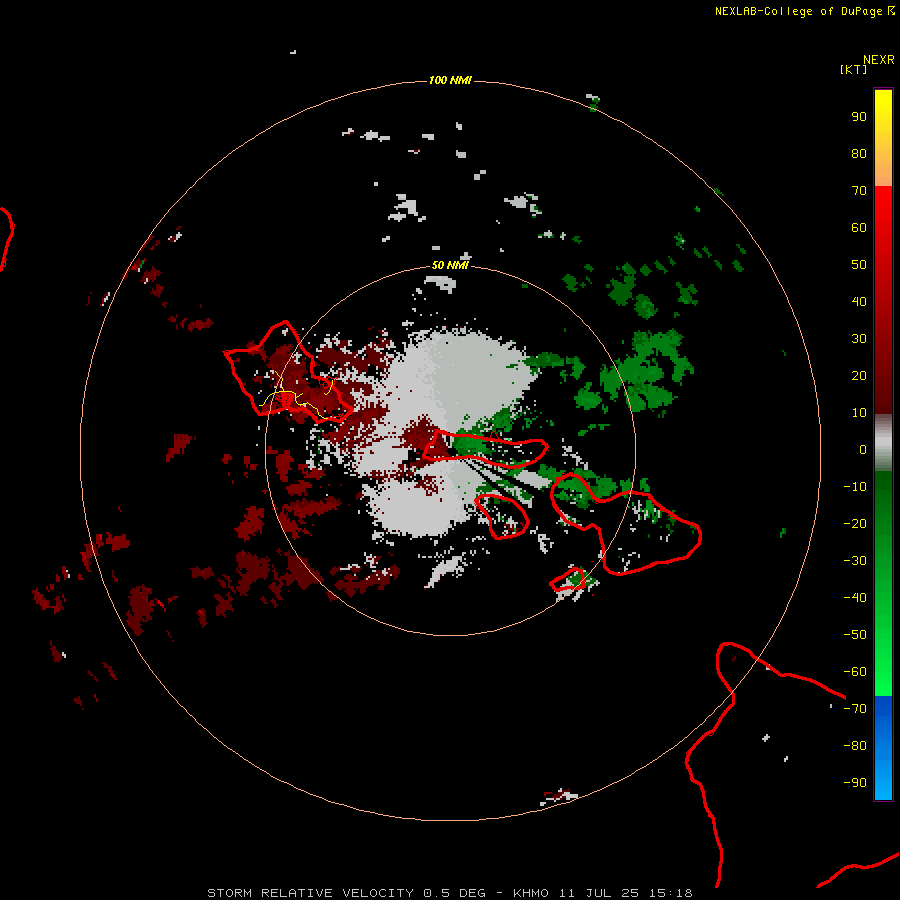Screen dimensions: 900x900
Task: Click the [KT] units label
Action: point(854,69)
